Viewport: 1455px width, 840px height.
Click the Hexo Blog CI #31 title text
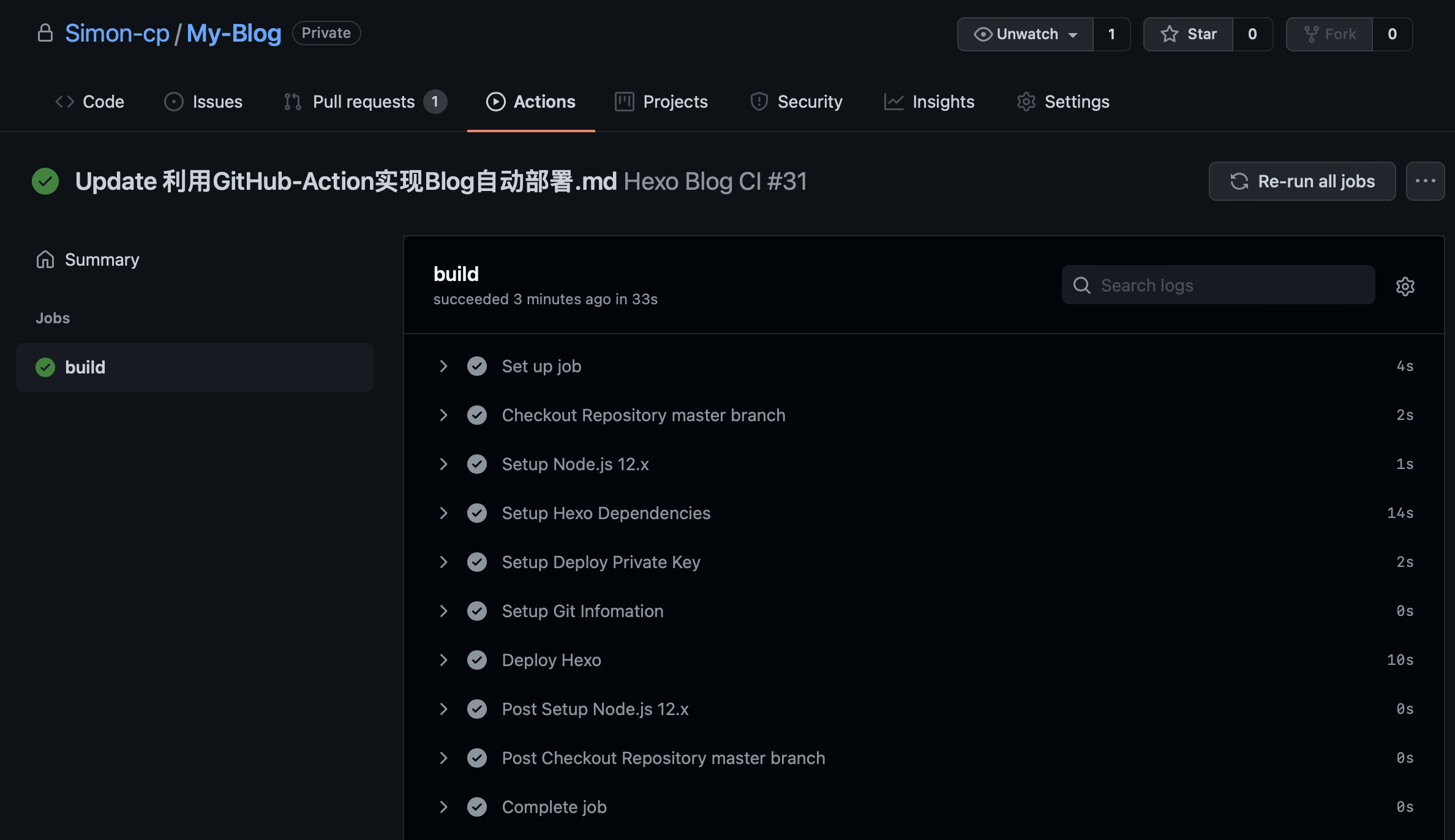(x=715, y=181)
